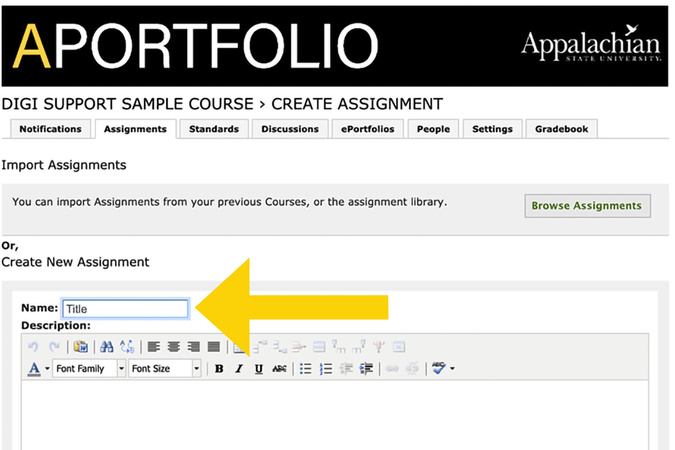Click the text color A button
This screenshot has width=675, height=450.
coord(34,369)
